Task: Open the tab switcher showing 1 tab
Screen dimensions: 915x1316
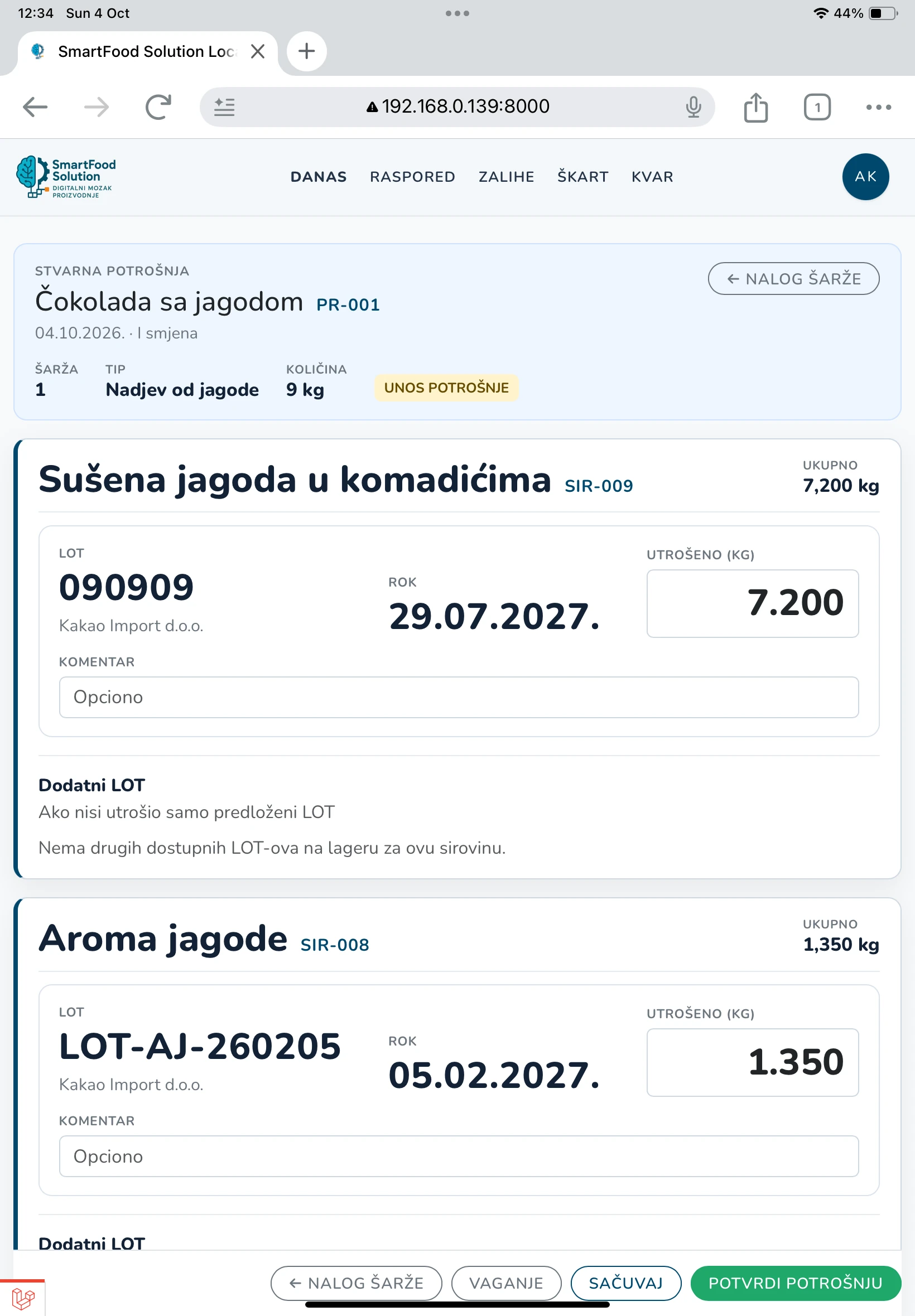Action: (817, 107)
